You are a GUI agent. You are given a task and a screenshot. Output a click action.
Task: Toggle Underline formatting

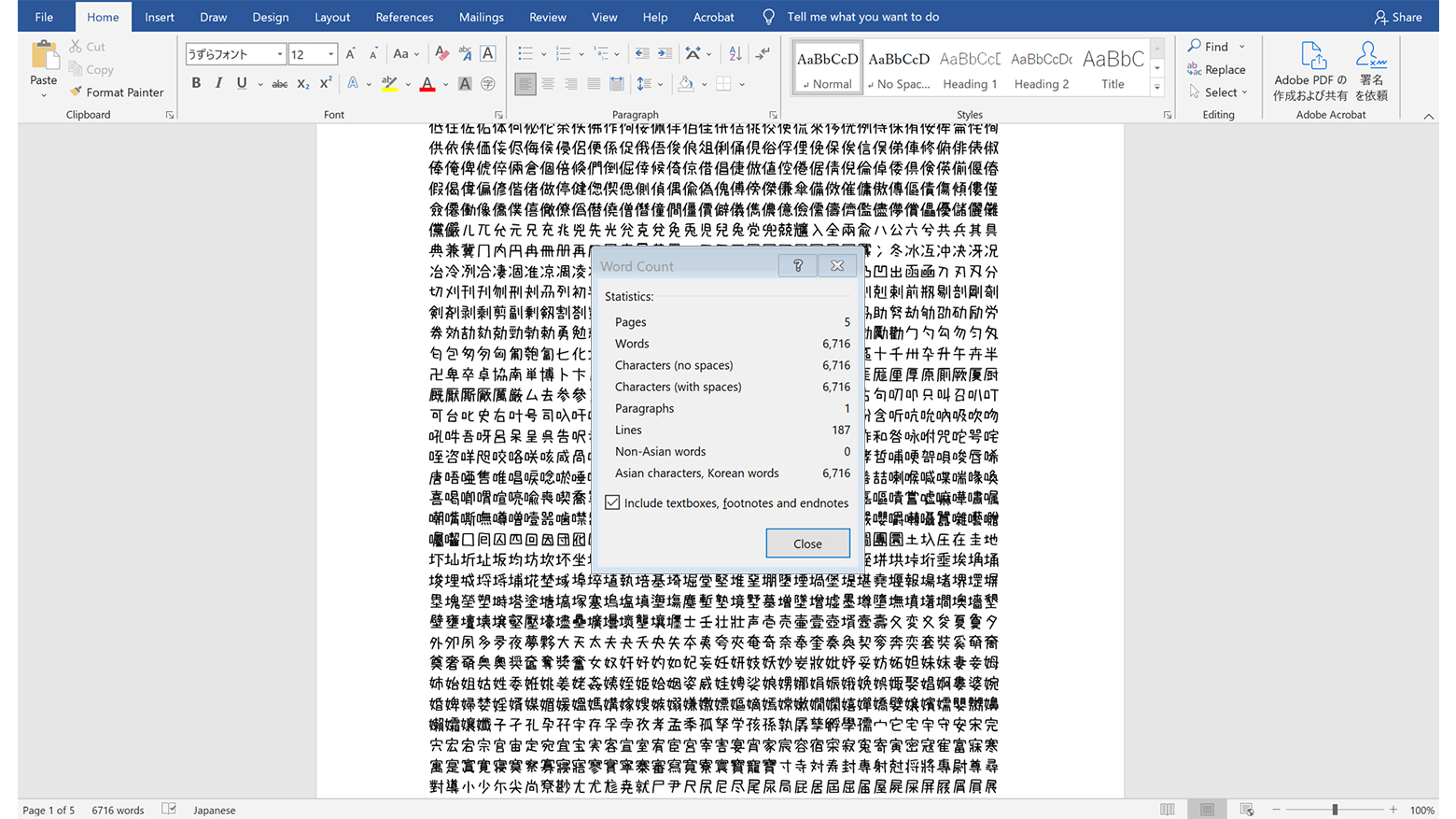242,83
